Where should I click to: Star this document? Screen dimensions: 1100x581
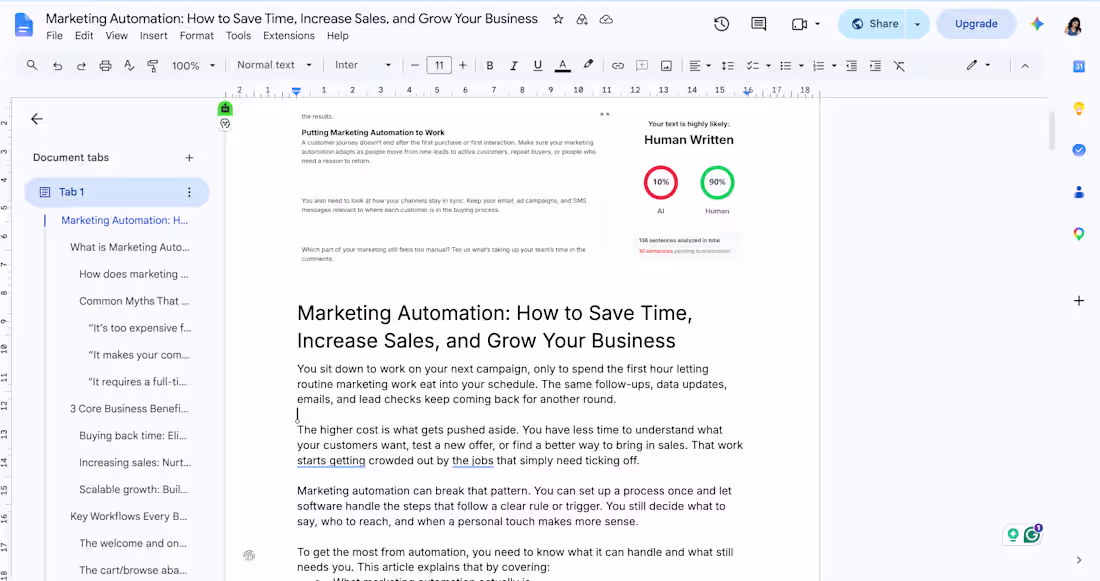(x=558, y=20)
